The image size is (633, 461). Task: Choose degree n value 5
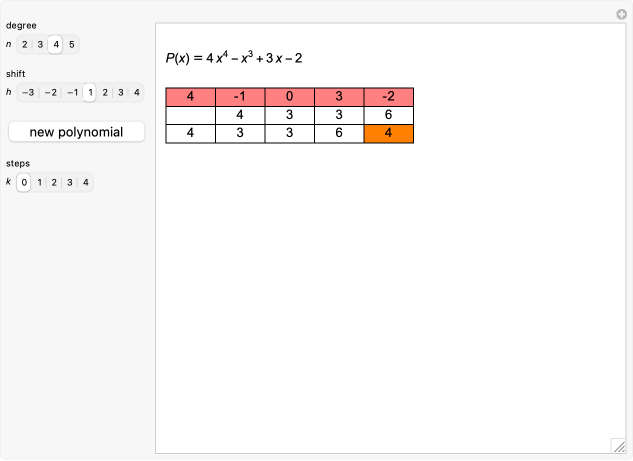point(72,44)
